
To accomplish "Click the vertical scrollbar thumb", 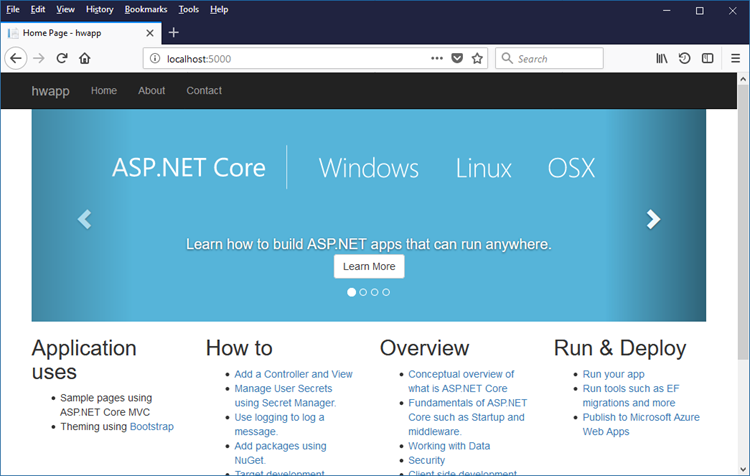I will coord(743,222).
